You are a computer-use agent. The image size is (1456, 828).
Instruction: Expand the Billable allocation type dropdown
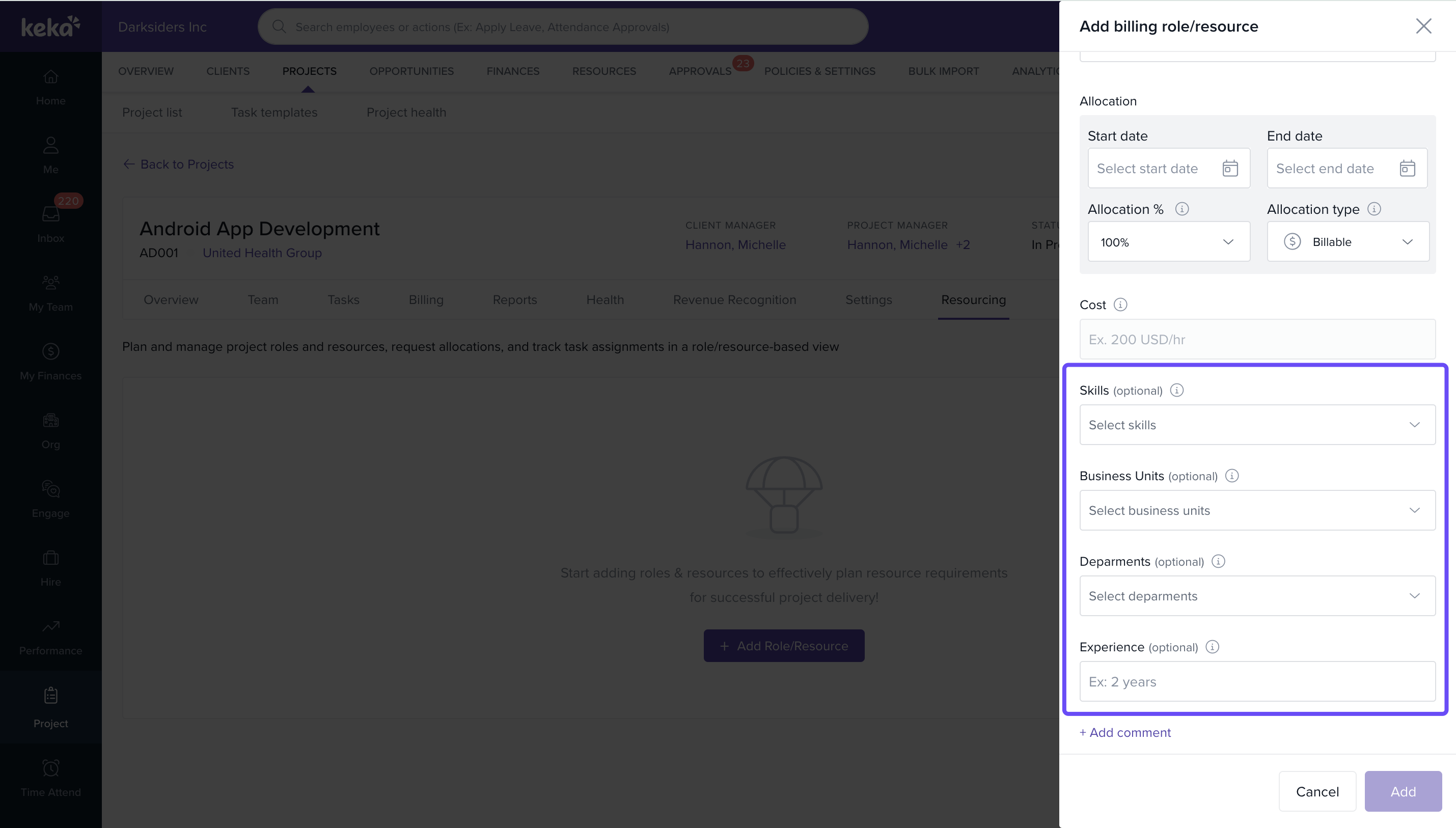tap(1348, 242)
